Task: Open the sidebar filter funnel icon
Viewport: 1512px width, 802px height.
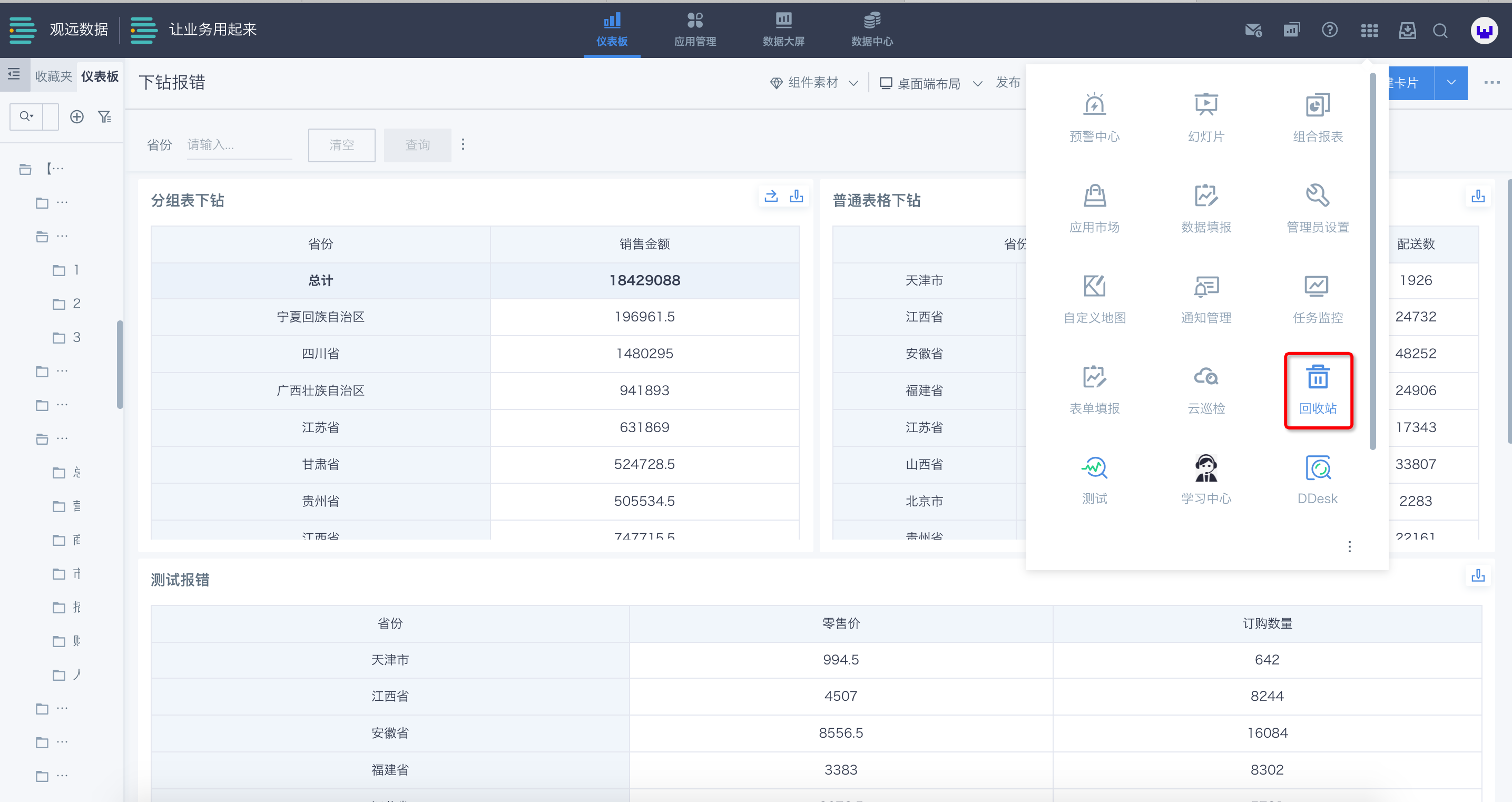Action: coord(104,117)
